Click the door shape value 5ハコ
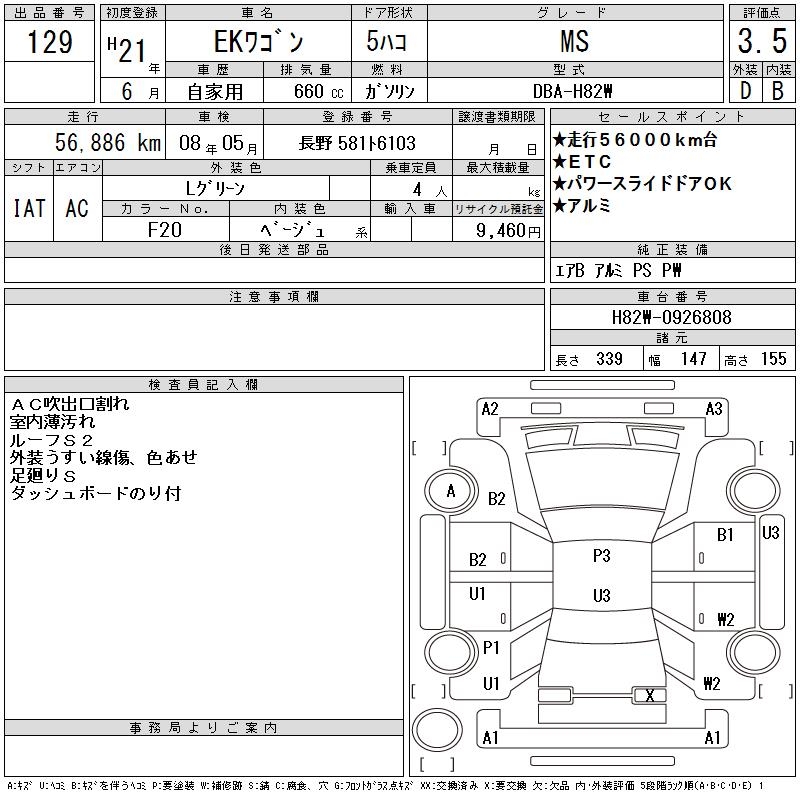800x800 pixels. (386, 41)
